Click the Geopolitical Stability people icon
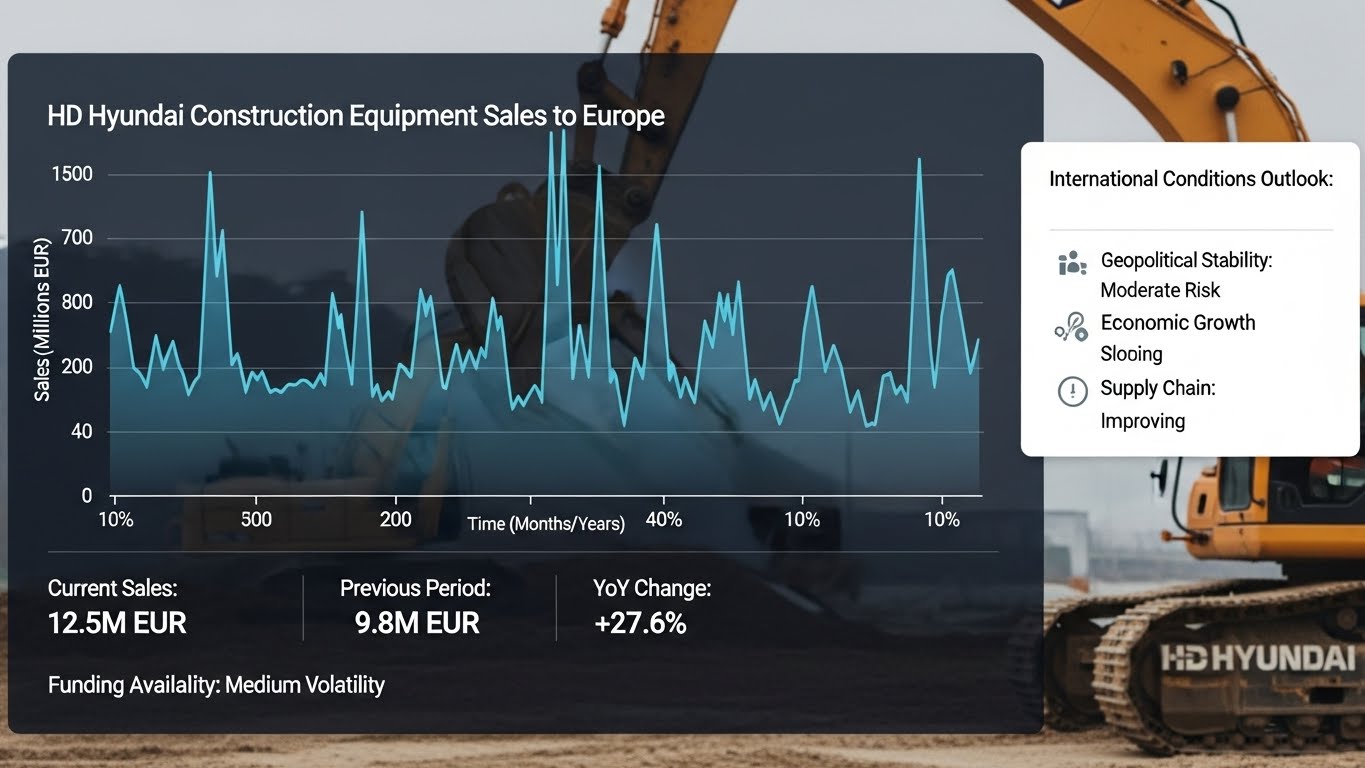This screenshot has width=1365, height=768. [x=1072, y=264]
